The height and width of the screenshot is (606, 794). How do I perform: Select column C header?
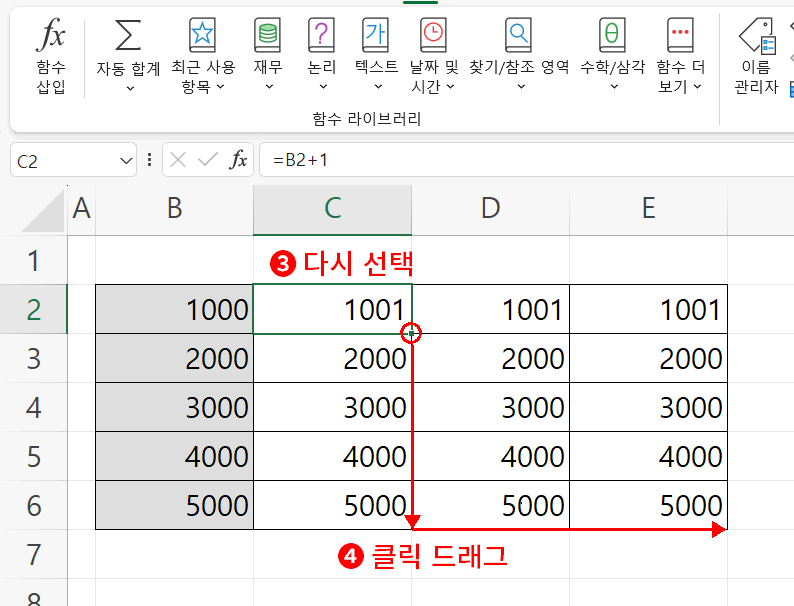(332, 210)
